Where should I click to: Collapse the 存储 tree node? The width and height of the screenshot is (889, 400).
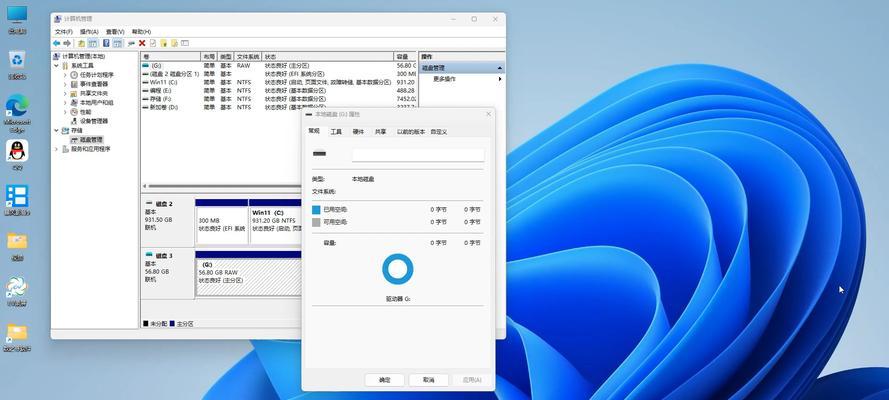pos(57,130)
